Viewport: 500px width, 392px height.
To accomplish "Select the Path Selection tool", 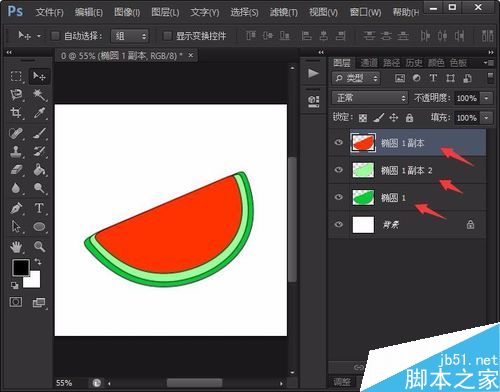I will click(x=16, y=227).
